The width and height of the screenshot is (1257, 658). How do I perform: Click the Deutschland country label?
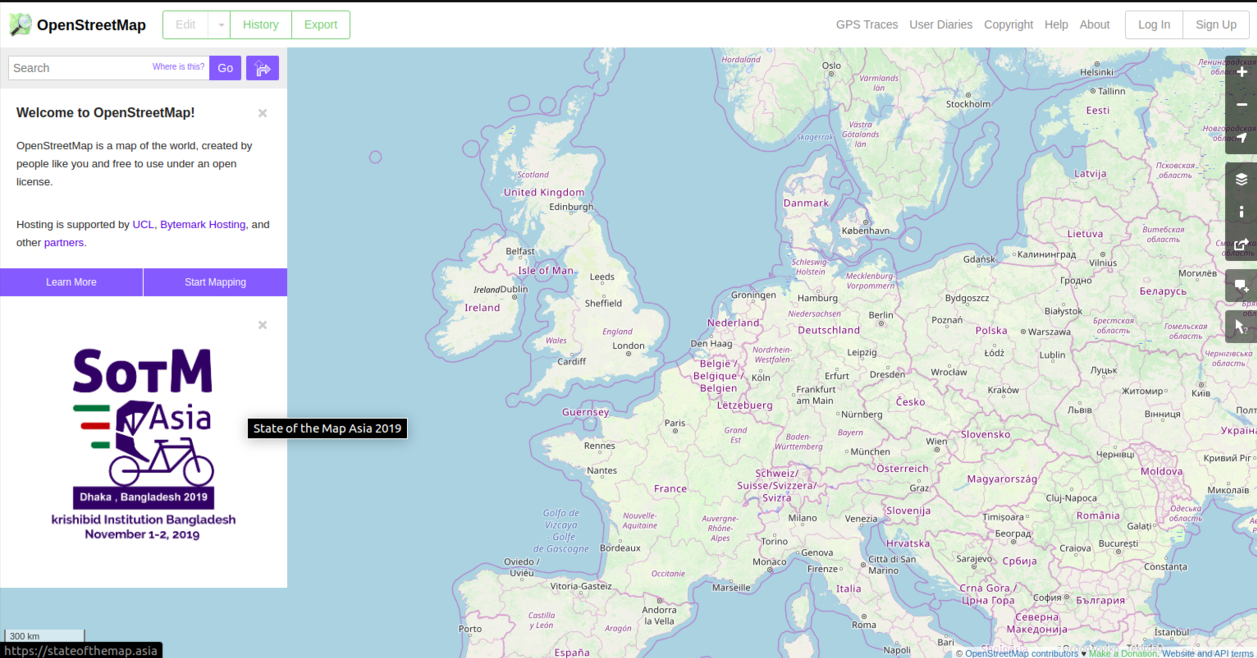(x=828, y=330)
